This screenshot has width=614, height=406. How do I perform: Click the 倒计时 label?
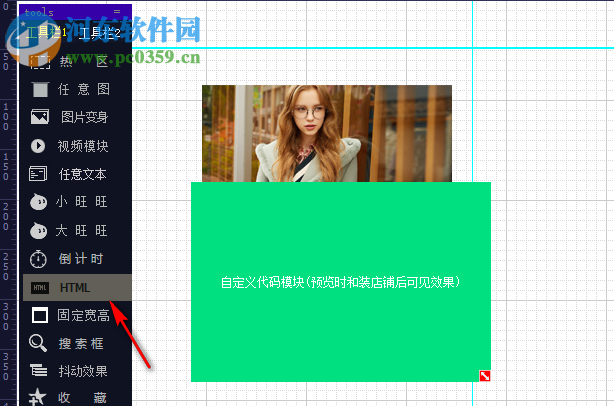pyautogui.click(x=81, y=259)
